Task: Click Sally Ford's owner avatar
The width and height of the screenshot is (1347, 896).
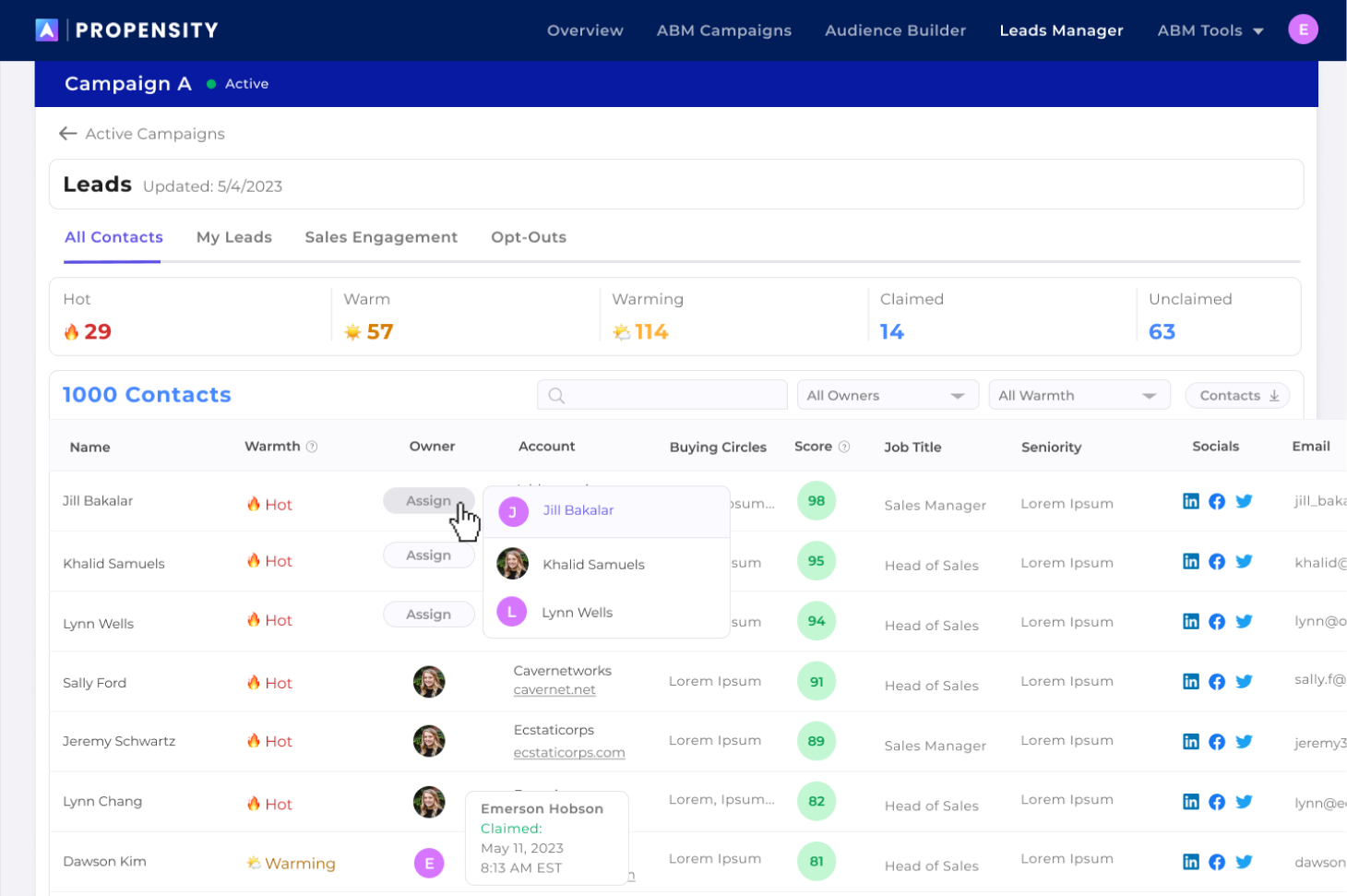Action: [x=429, y=682]
